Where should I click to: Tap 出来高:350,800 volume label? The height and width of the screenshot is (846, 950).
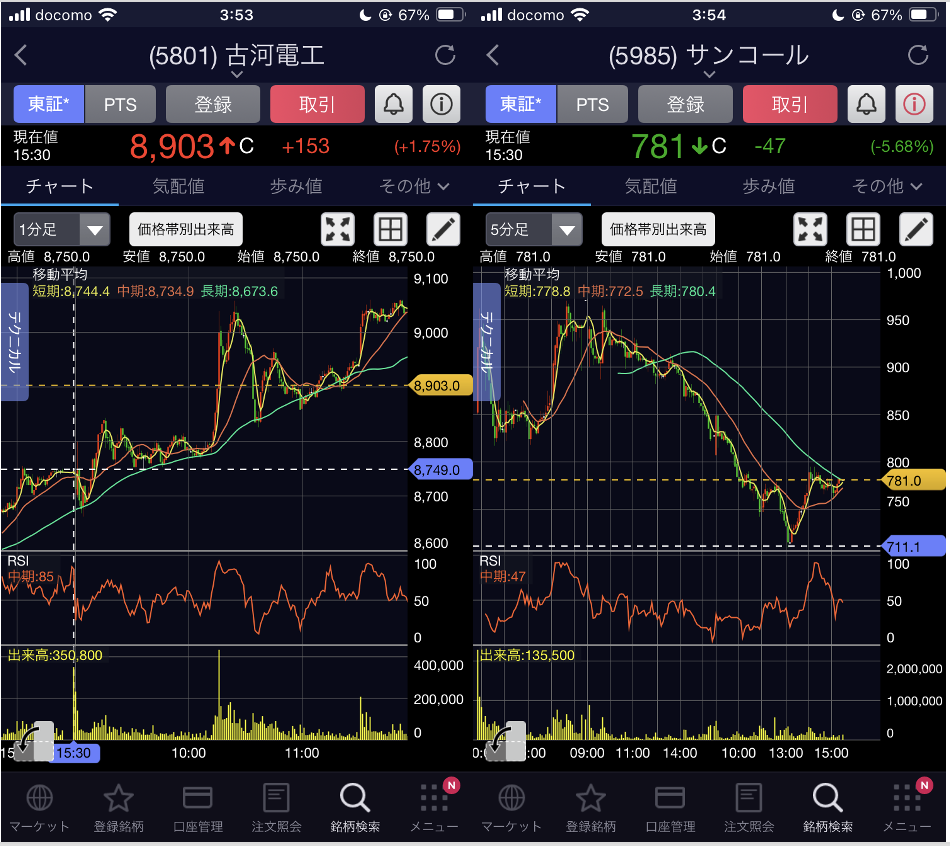point(55,655)
